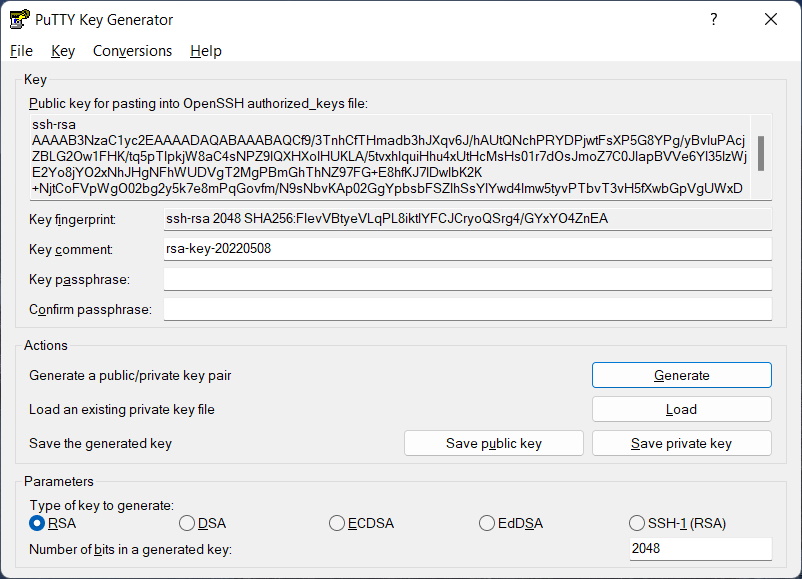Click the Confirm passphrase input field
This screenshot has height=579, width=802.
pyautogui.click(x=467, y=309)
